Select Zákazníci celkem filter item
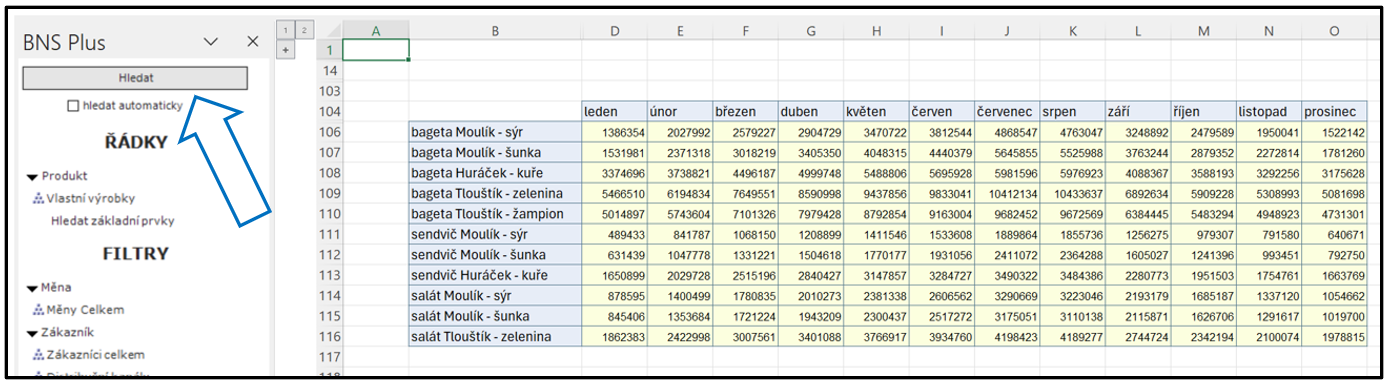Screen dimensions: 1389x382 tap(95, 354)
